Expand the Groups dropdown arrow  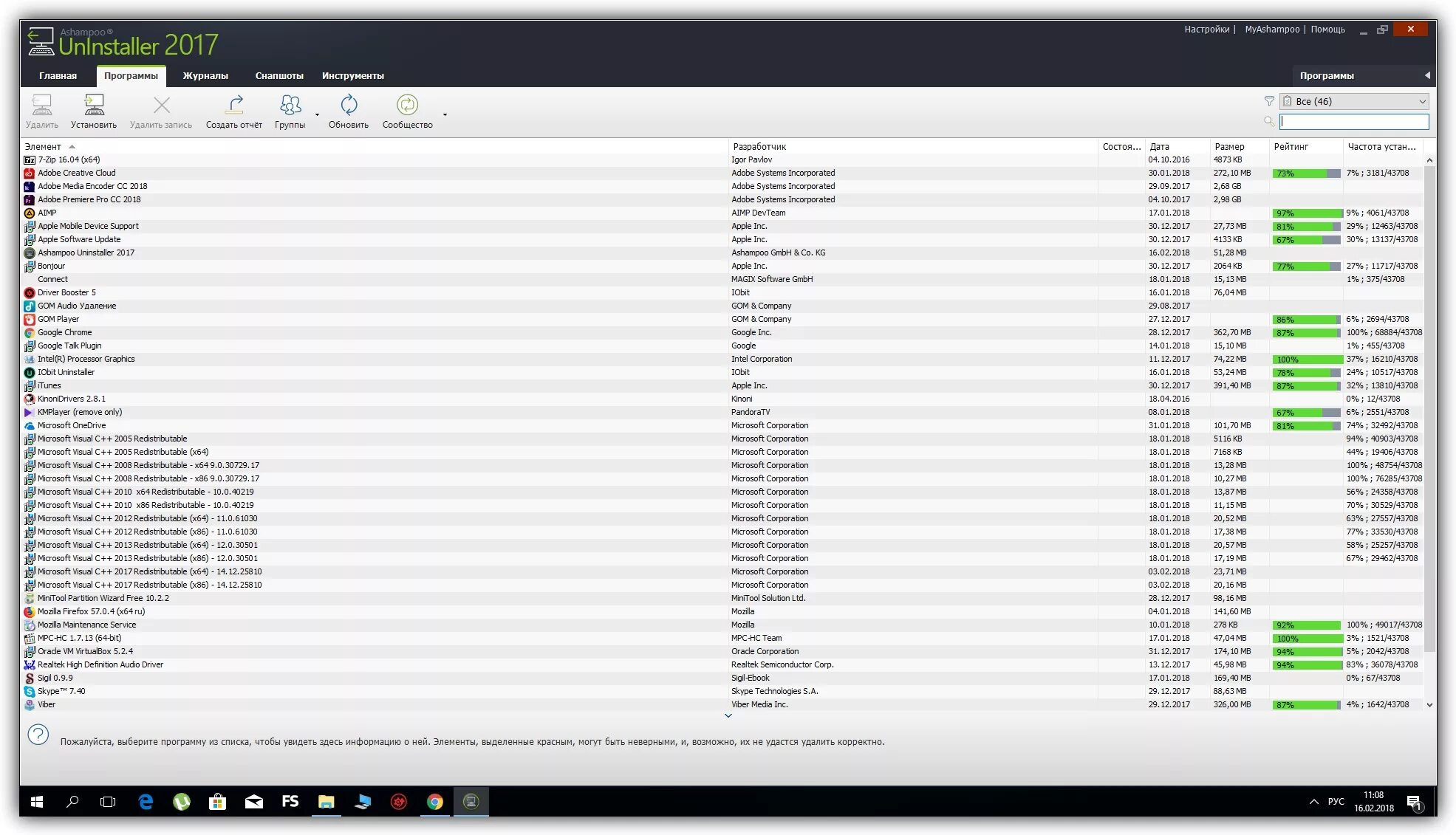point(318,115)
